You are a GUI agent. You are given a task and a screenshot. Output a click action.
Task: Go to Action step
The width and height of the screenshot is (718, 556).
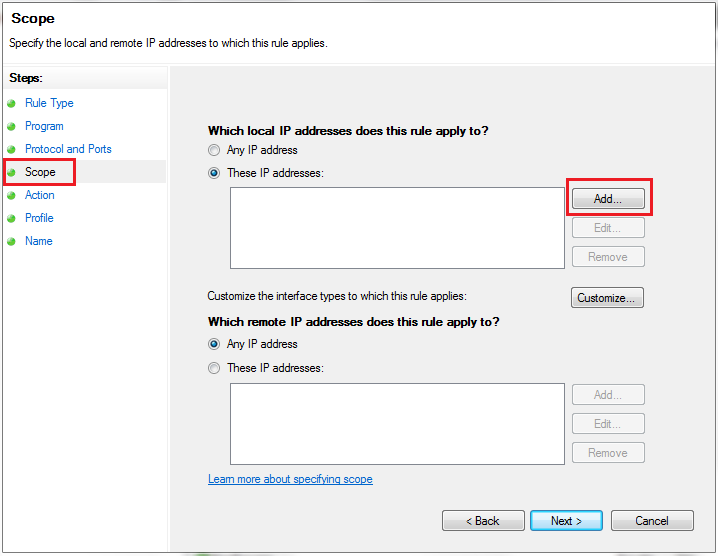pyautogui.click(x=39, y=195)
